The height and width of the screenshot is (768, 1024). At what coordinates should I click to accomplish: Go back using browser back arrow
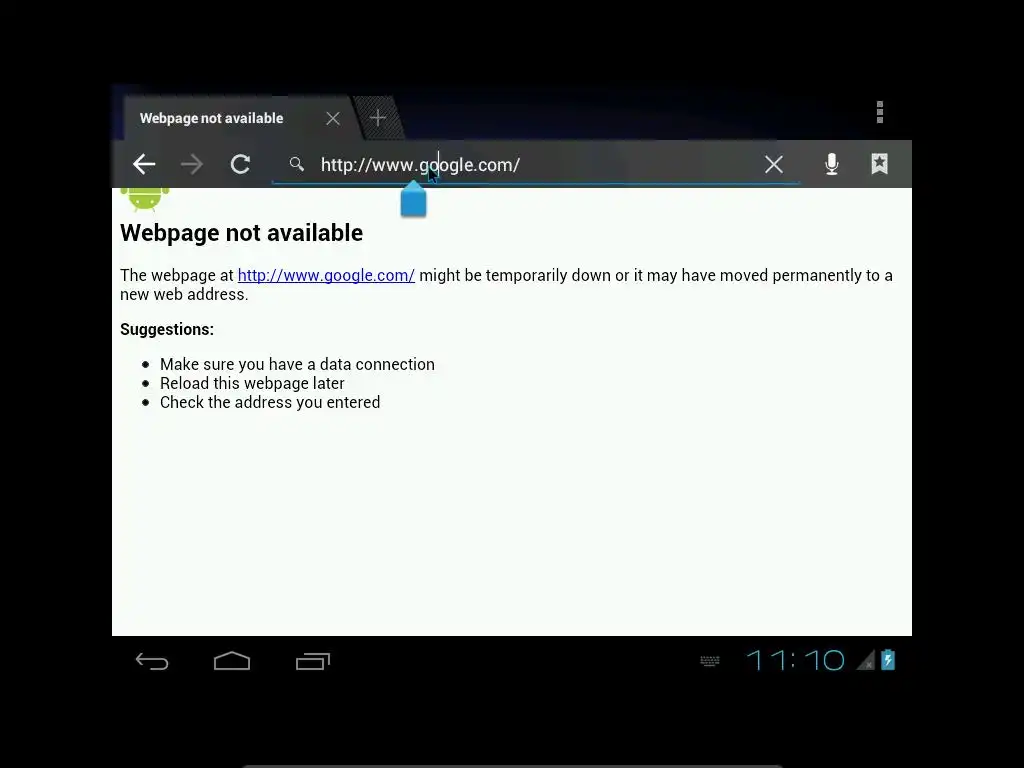click(144, 164)
